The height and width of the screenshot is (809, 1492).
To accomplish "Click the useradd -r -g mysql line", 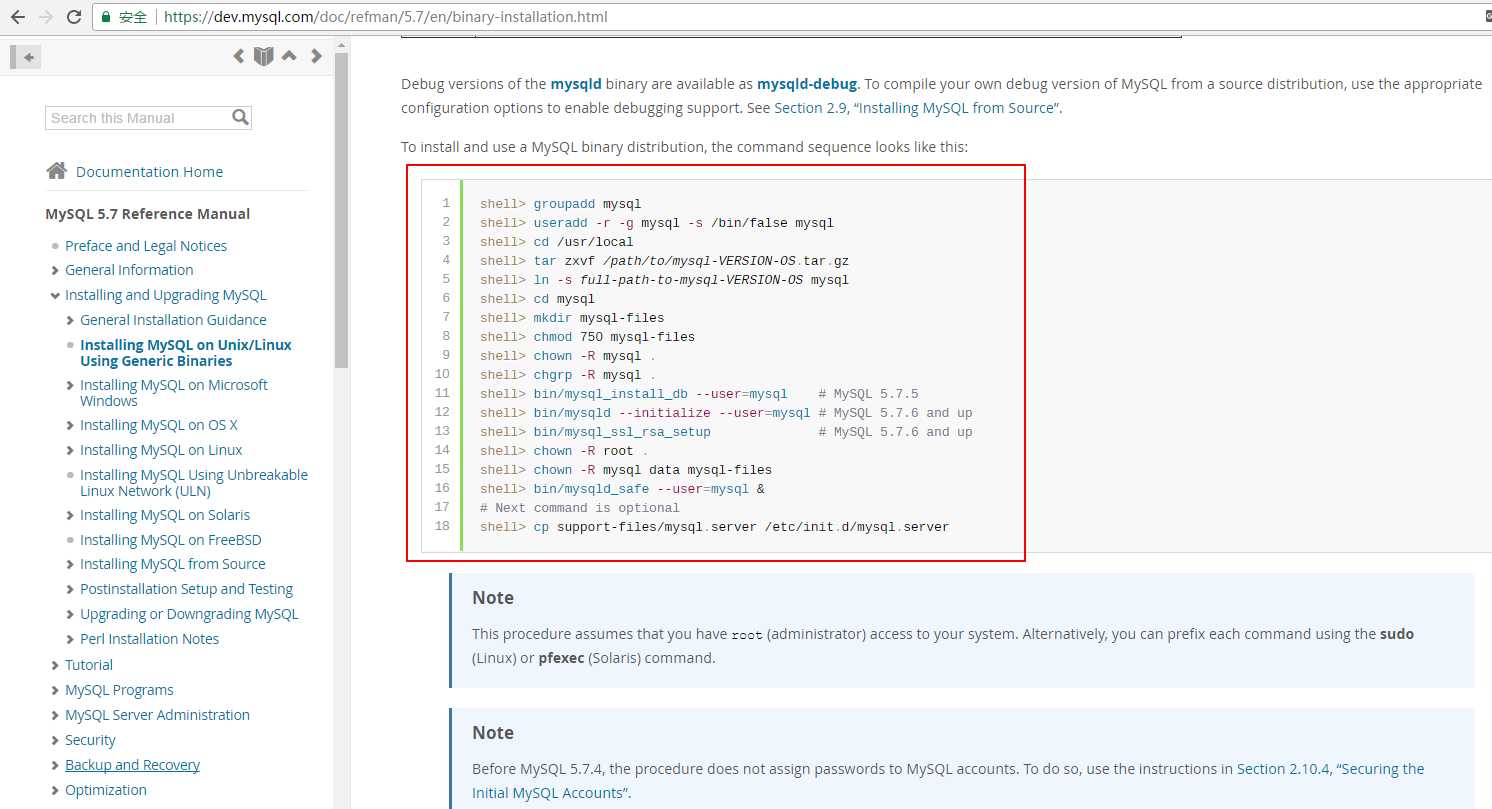I will (x=656, y=223).
